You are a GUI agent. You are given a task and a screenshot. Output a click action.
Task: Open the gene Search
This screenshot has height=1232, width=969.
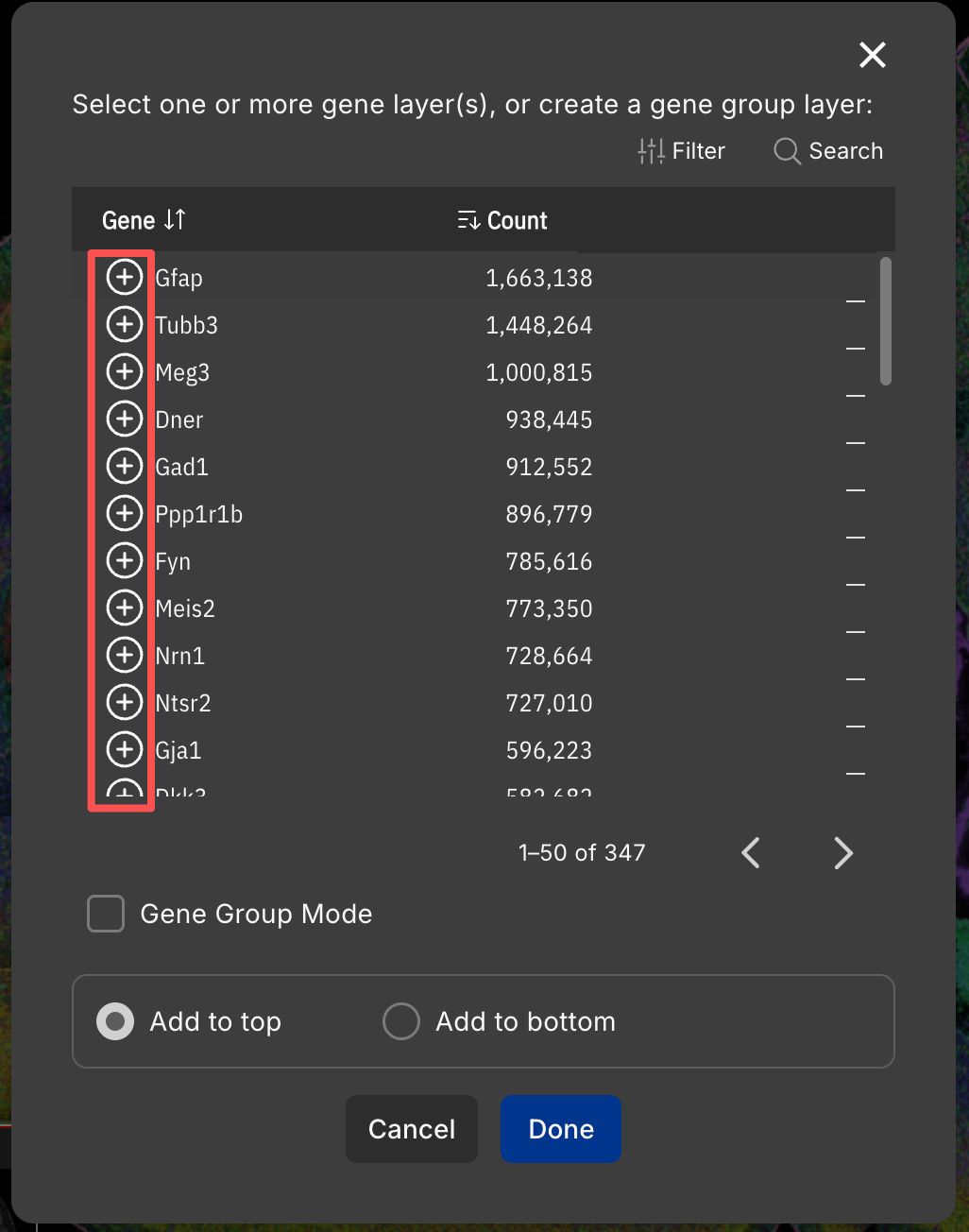tap(826, 150)
